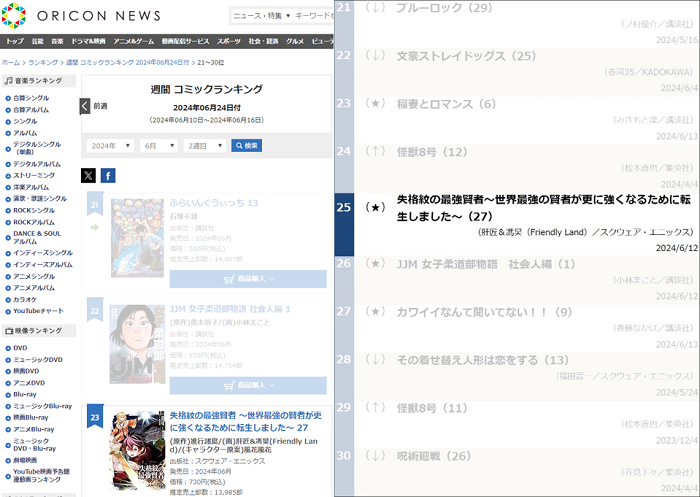Select highlighted rank 25 失格紋の最強賢者 row
The height and width of the screenshot is (497, 700).
517,225
